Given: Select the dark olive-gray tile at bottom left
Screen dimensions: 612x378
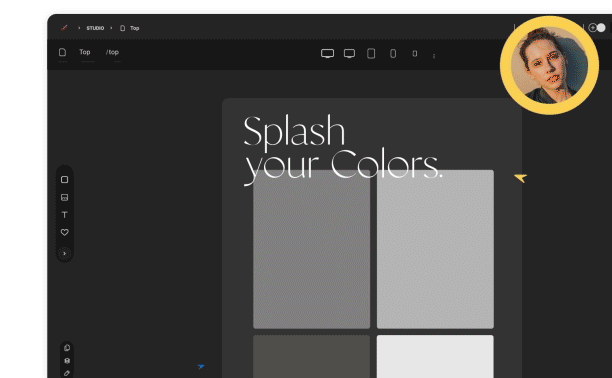Looking at the screenshot, I should [311, 356].
